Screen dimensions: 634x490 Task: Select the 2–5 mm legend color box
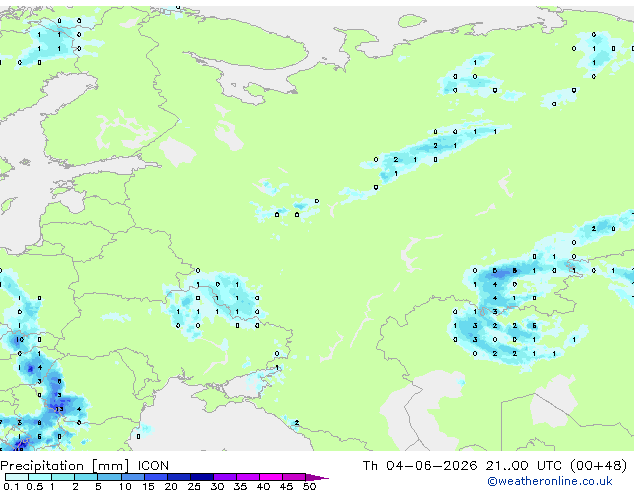(x=86, y=477)
